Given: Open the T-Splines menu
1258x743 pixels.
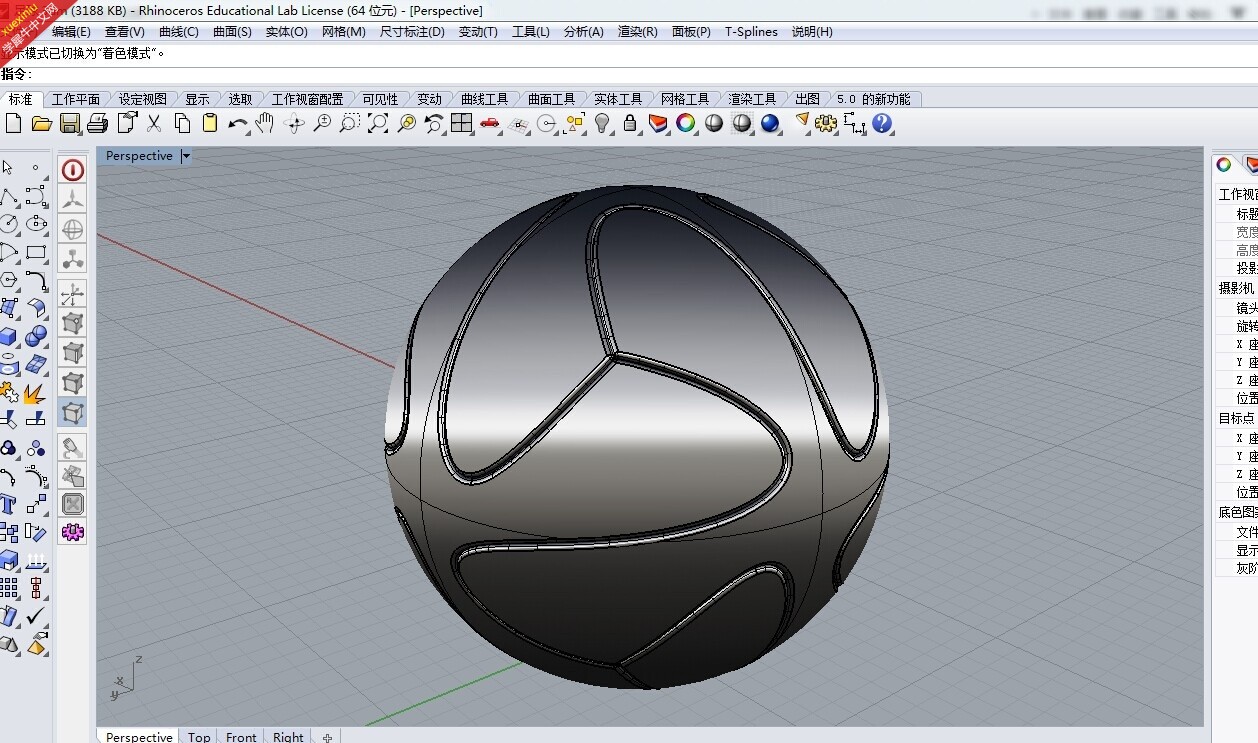Looking at the screenshot, I should (x=751, y=31).
